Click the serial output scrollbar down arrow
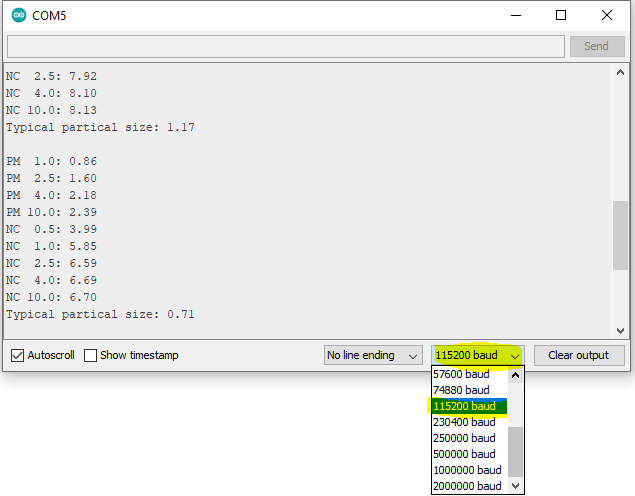 coord(620,330)
